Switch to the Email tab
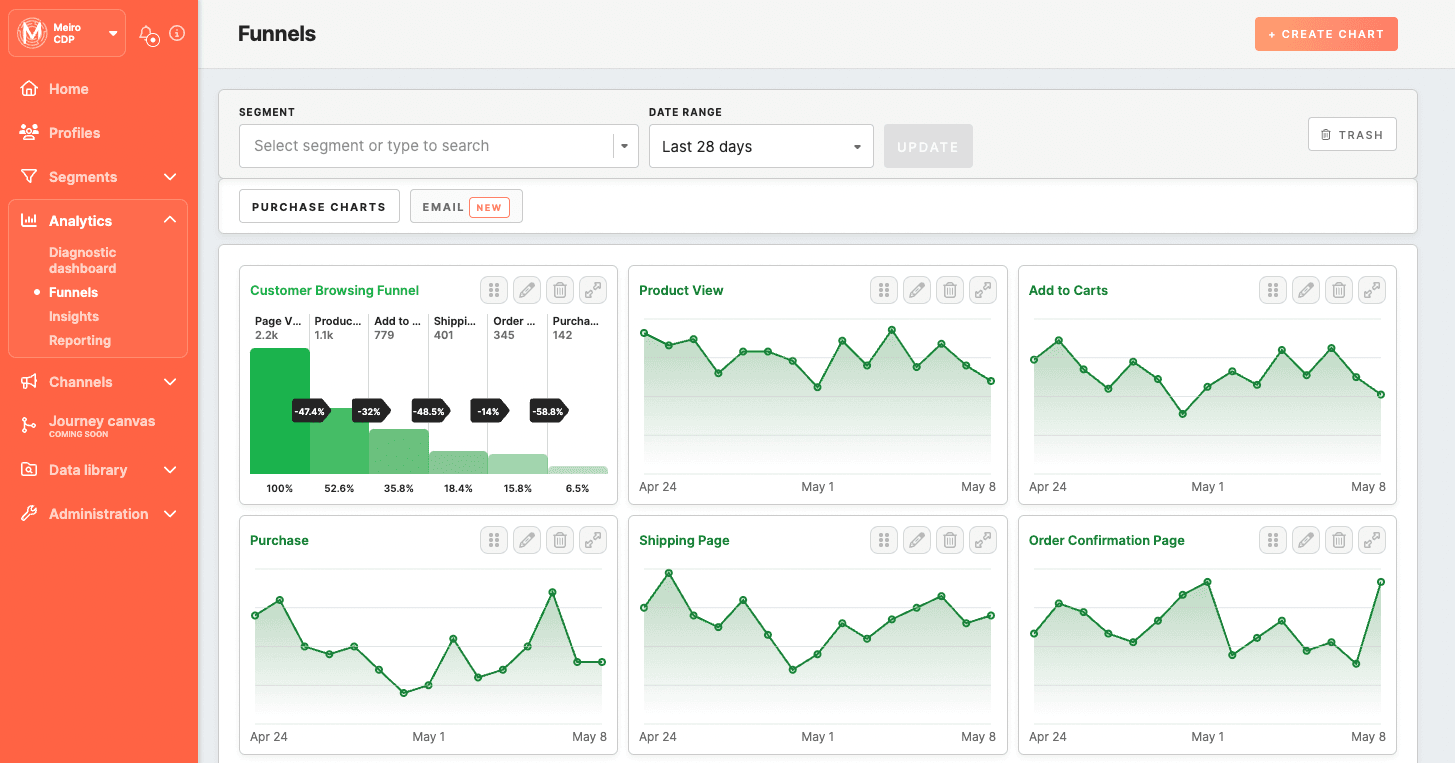Viewport: 1455px width, 763px height. (x=465, y=206)
